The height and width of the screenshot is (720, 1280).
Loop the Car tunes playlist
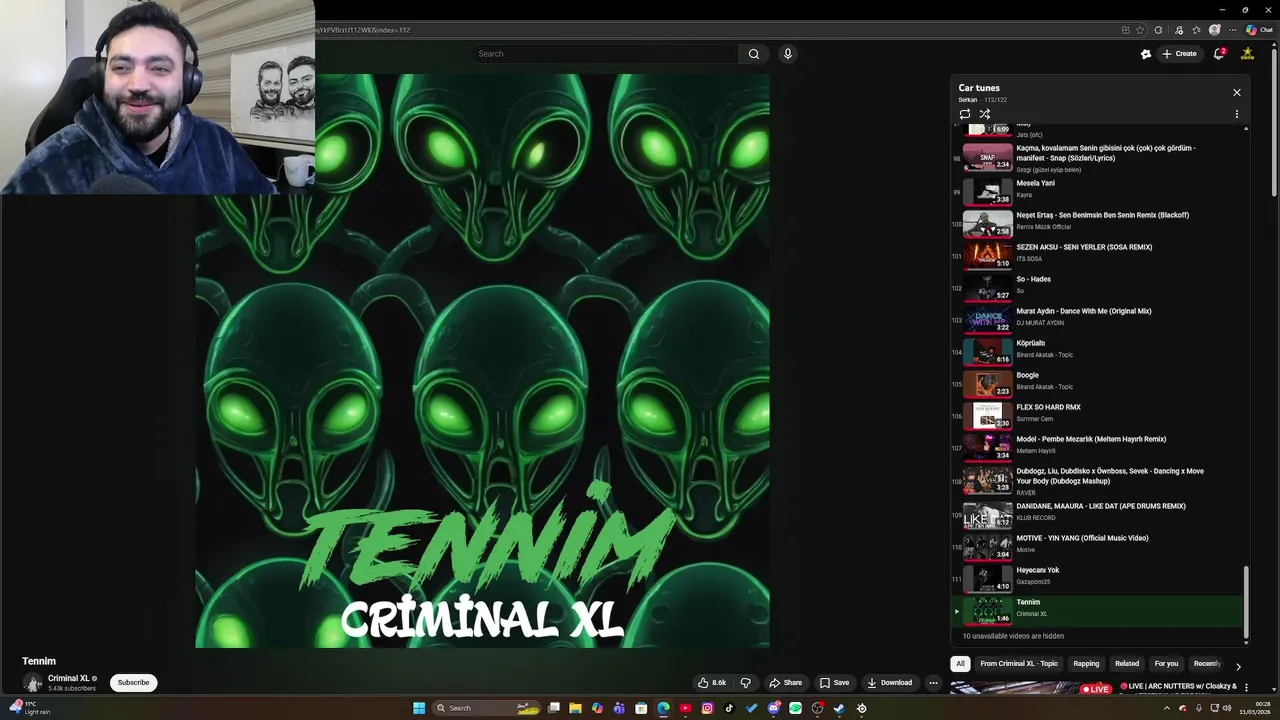[x=965, y=114]
